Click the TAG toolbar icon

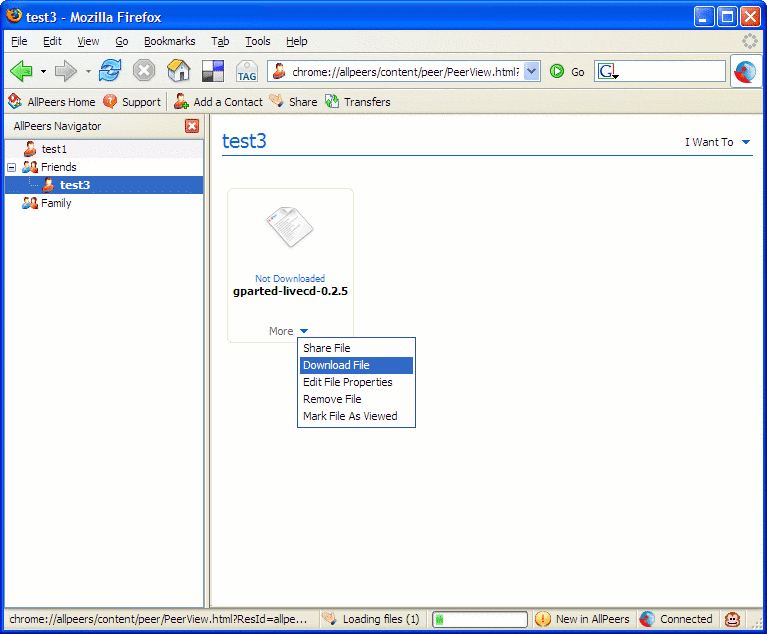[x=247, y=71]
